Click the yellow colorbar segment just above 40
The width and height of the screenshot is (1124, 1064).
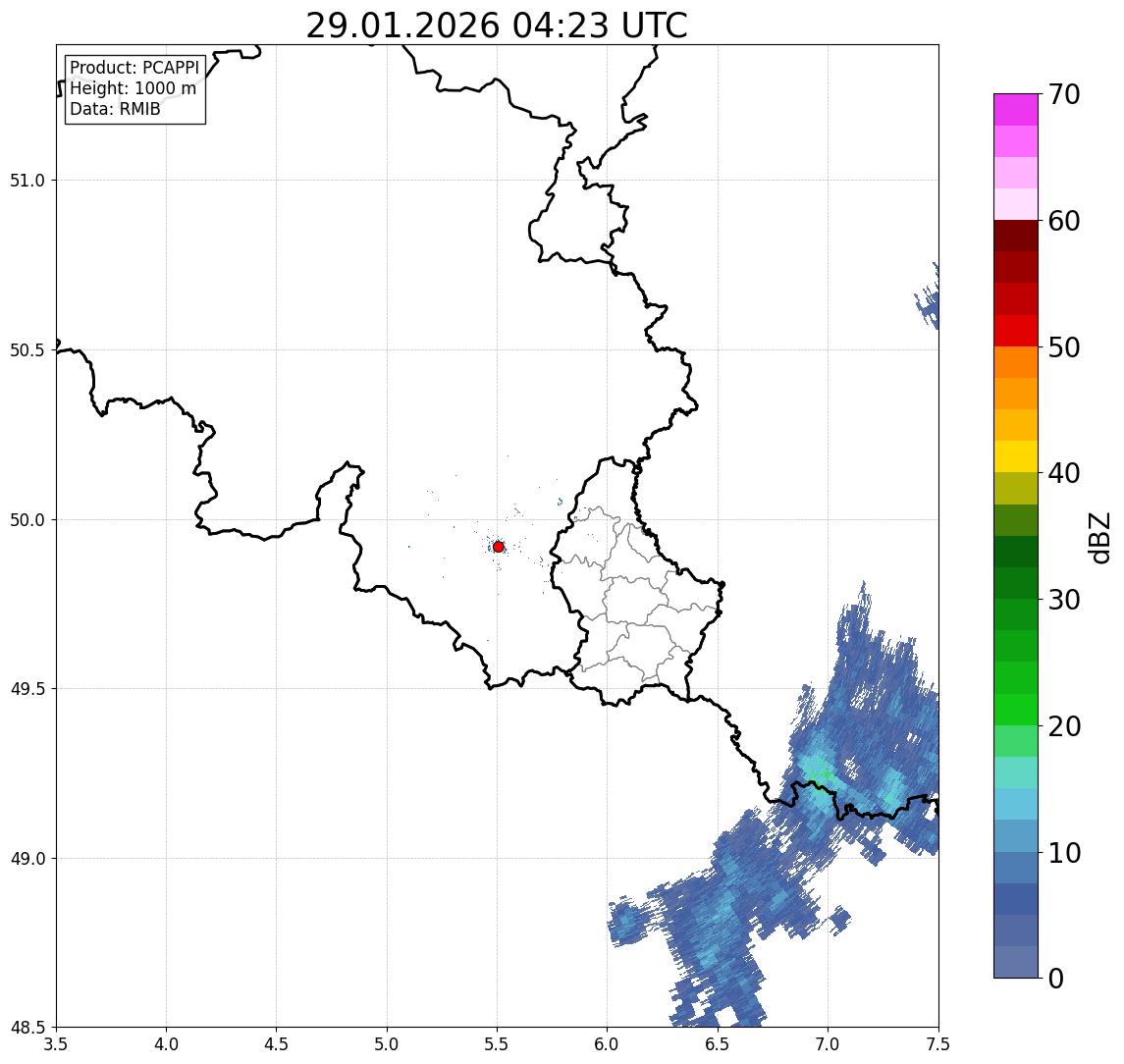[x=1016, y=456]
